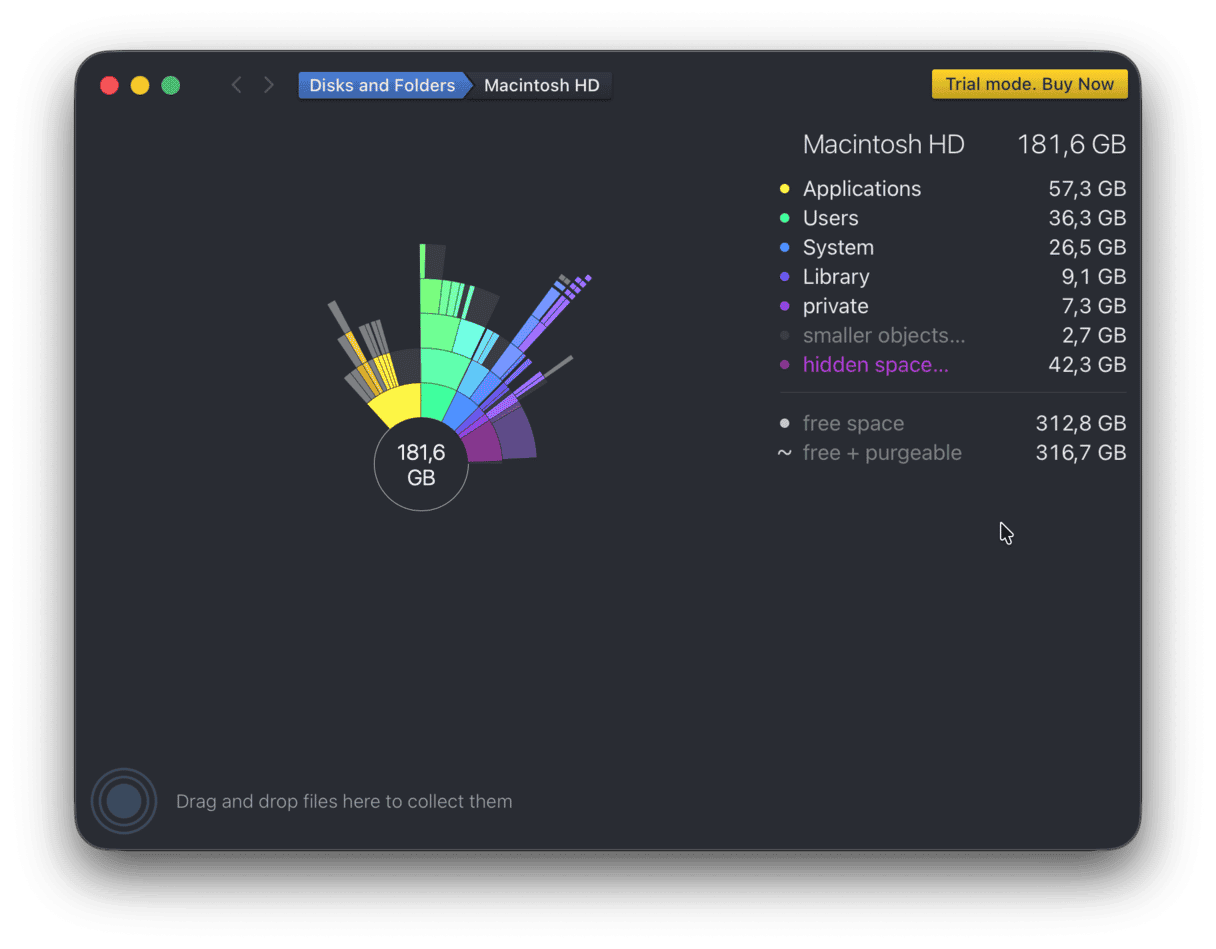
Task: Click the 57,3 GB Applications size value
Action: (x=1087, y=188)
